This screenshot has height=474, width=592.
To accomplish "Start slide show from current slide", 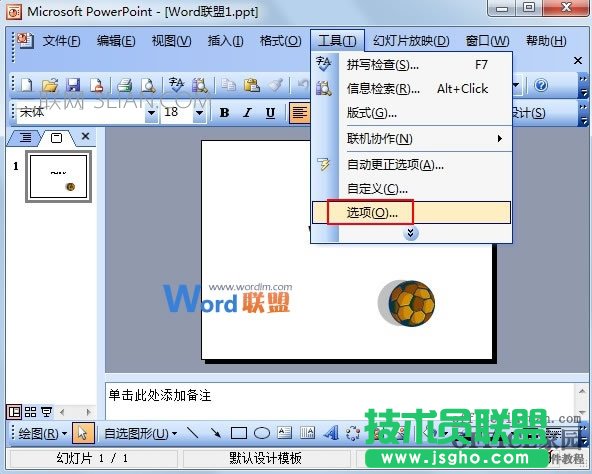I will (x=46, y=412).
